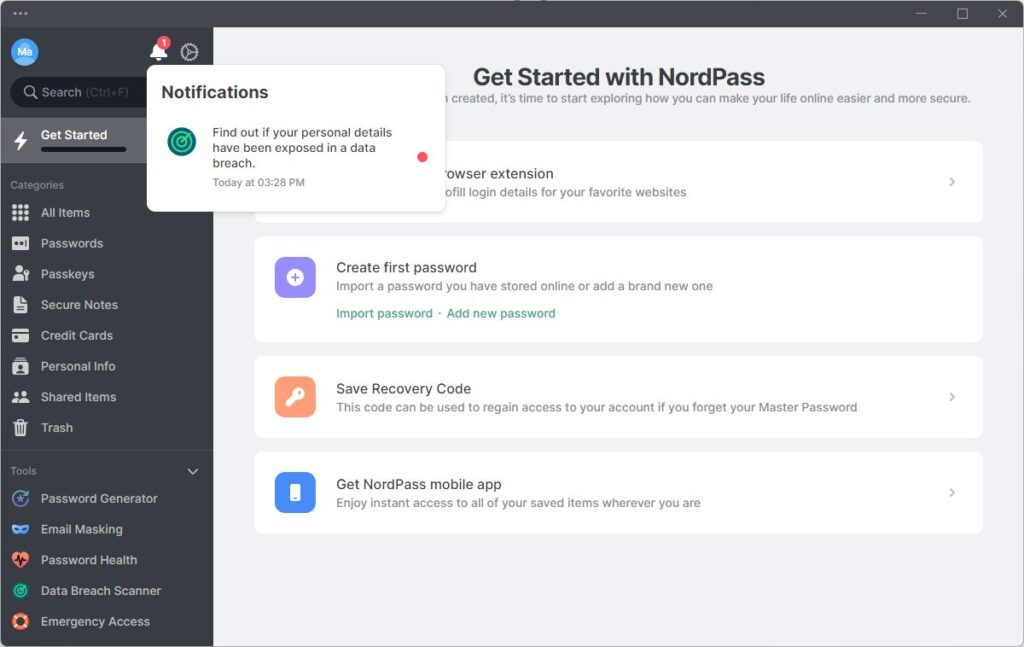Click the blue mobile phone app icon
Viewport: 1024px width, 647px height.
(295, 492)
